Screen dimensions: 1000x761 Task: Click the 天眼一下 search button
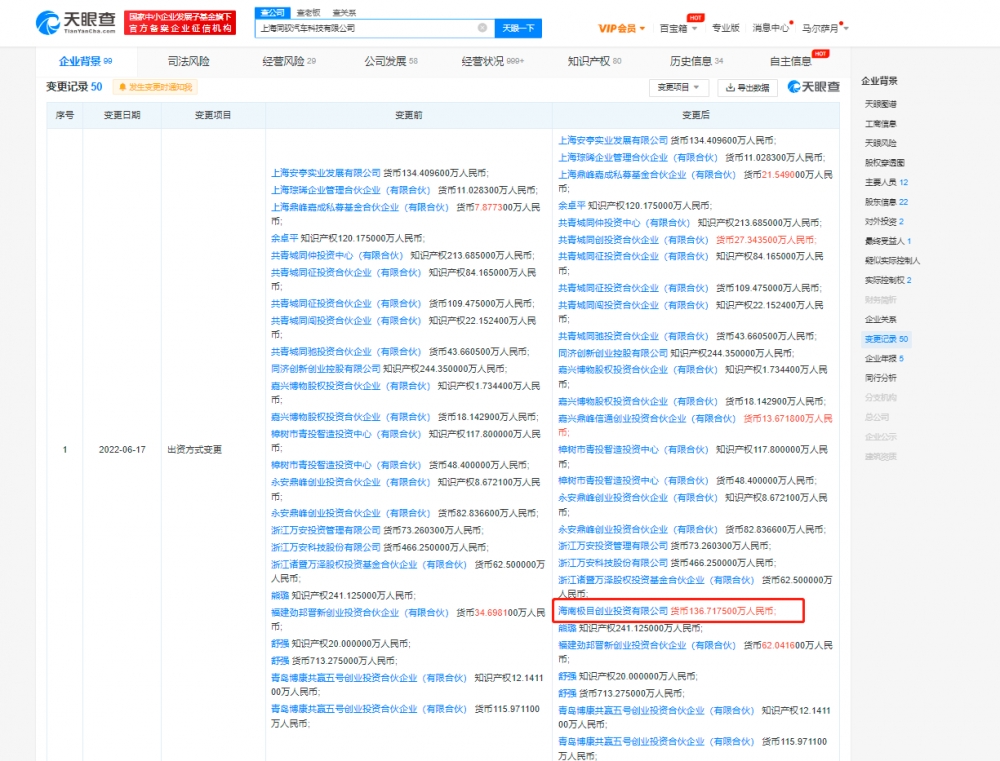(x=518, y=28)
